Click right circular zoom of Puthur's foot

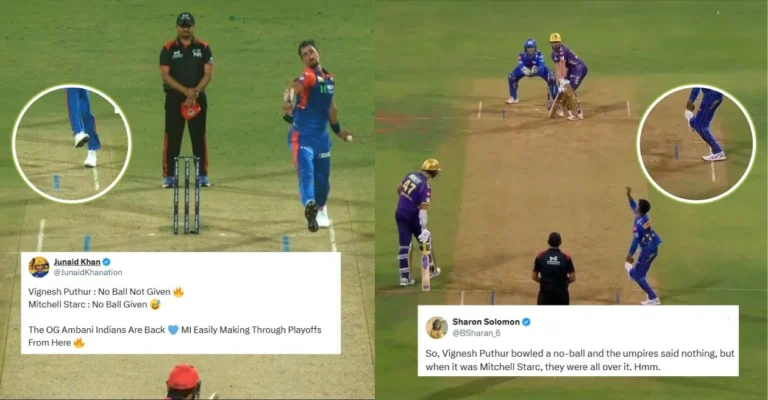(x=696, y=143)
